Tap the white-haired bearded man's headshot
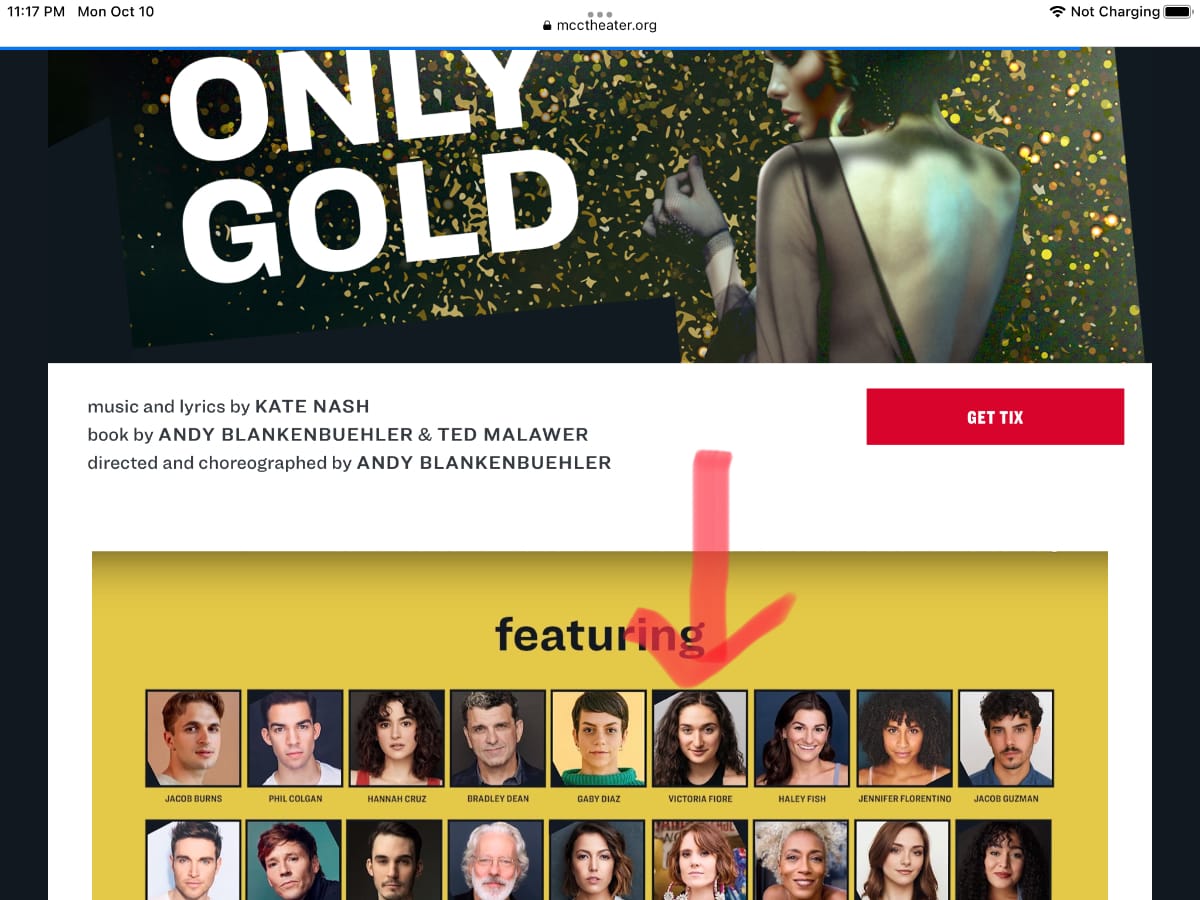Image resolution: width=1200 pixels, height=900 pixels. coord(496,860)
